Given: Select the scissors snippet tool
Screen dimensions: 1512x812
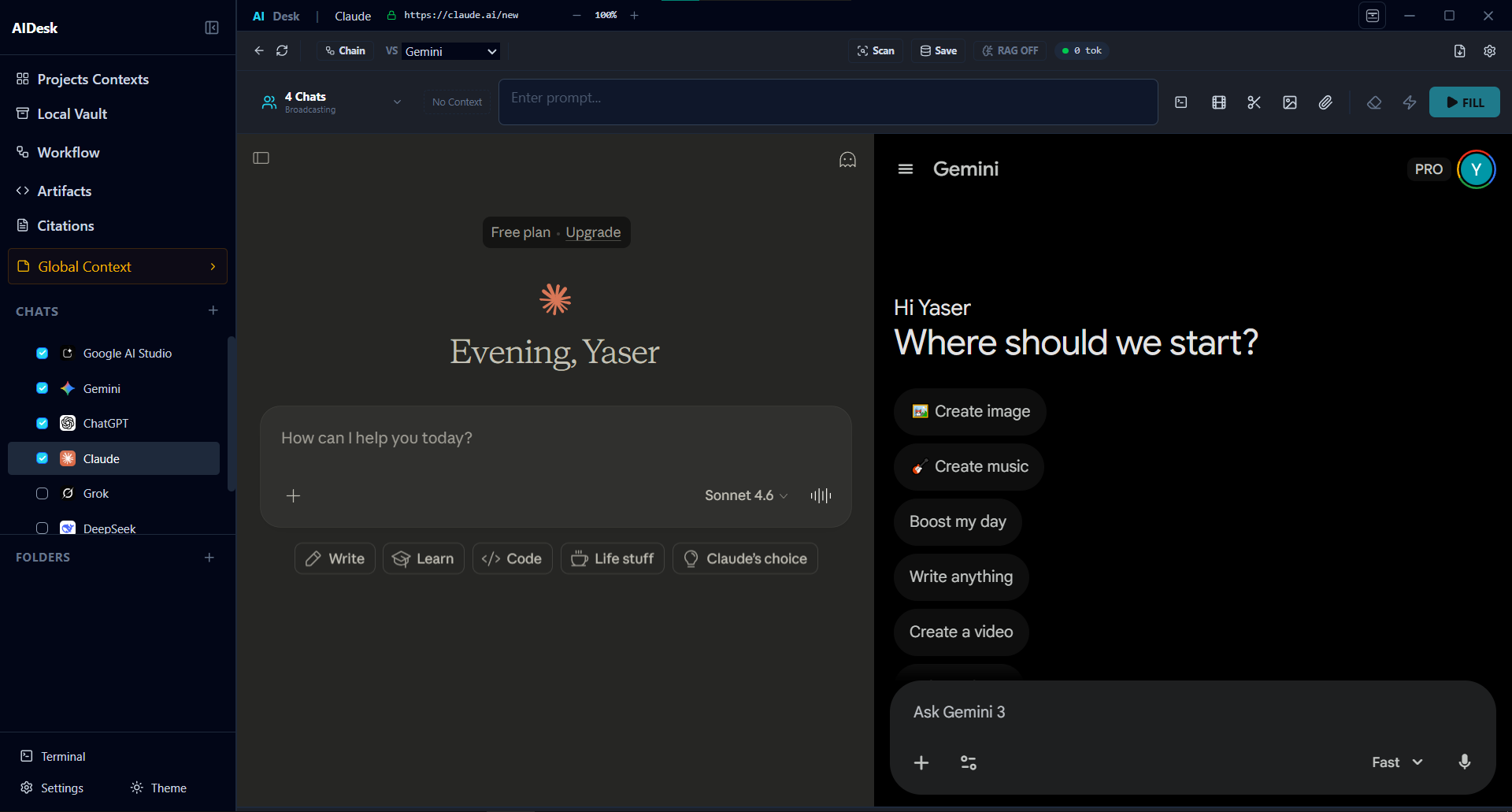Looking at the screenshot, I should (1254, 102).
